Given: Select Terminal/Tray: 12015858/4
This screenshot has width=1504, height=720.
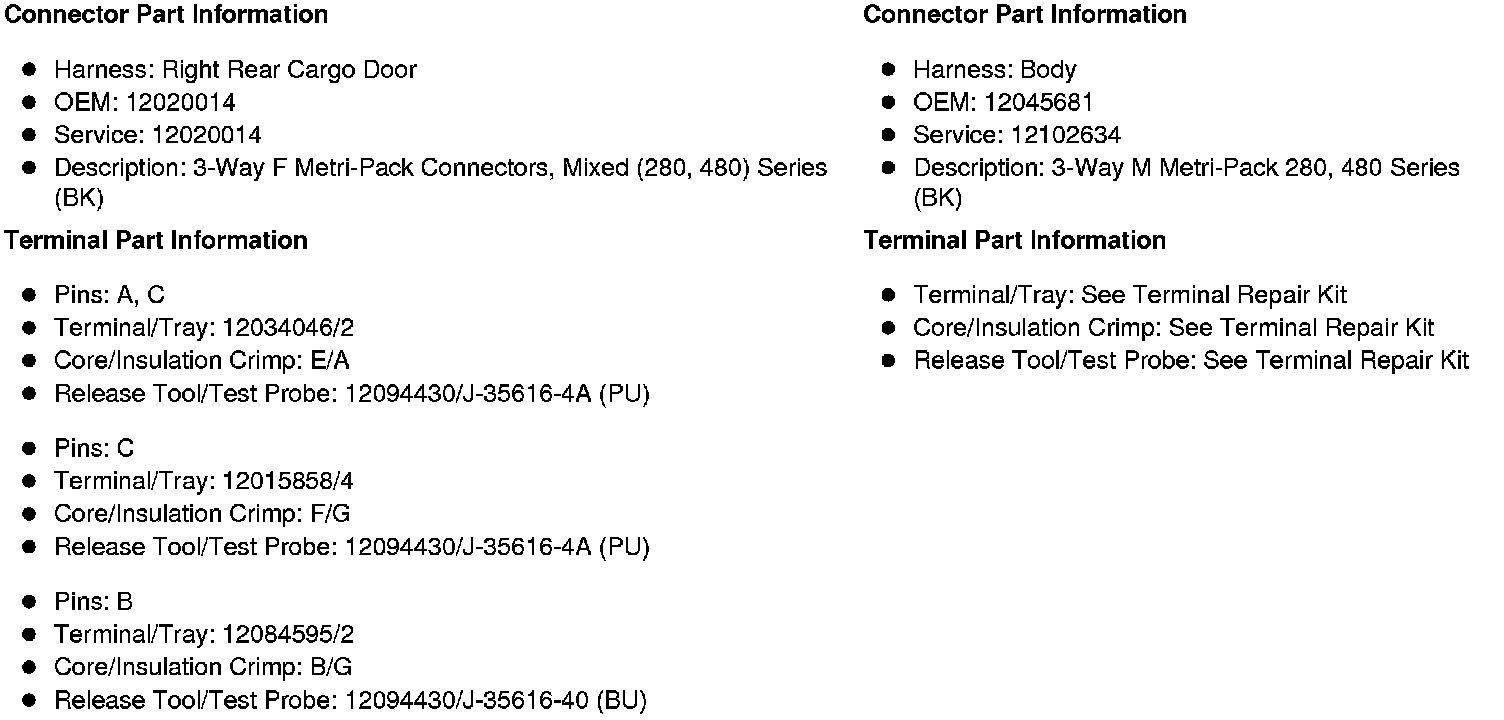Looking at the screenshot, I should 204,482.
